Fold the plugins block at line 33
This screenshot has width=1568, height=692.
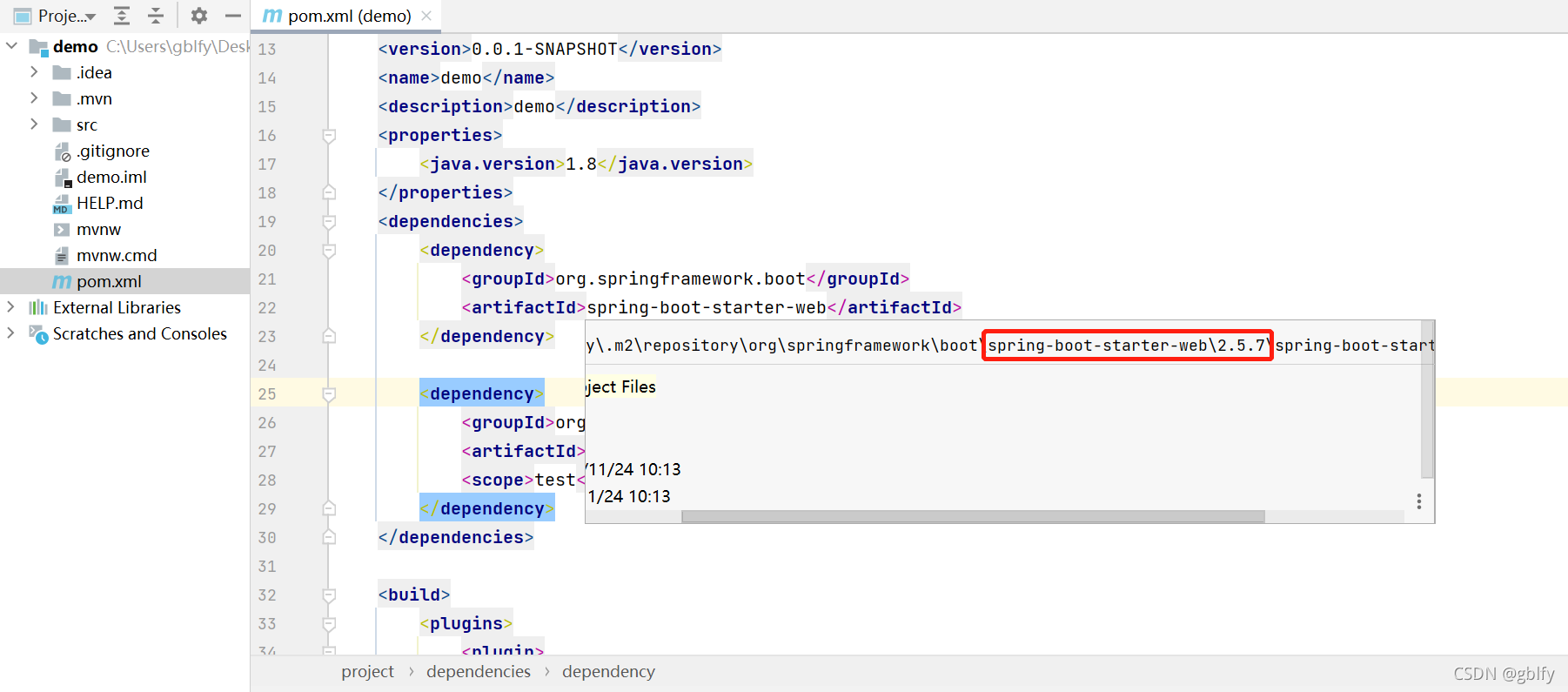(329, 623)
